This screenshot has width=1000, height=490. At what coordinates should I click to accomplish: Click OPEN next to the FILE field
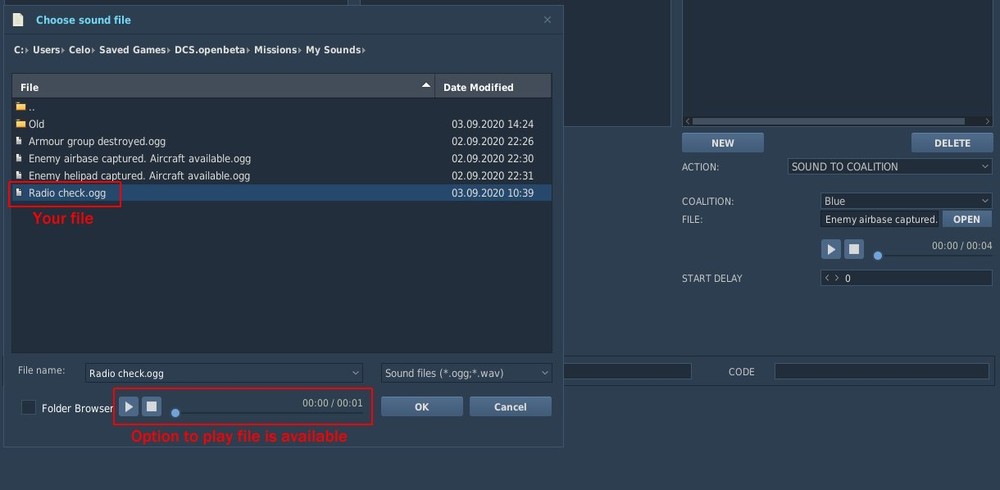click(966, 219)
